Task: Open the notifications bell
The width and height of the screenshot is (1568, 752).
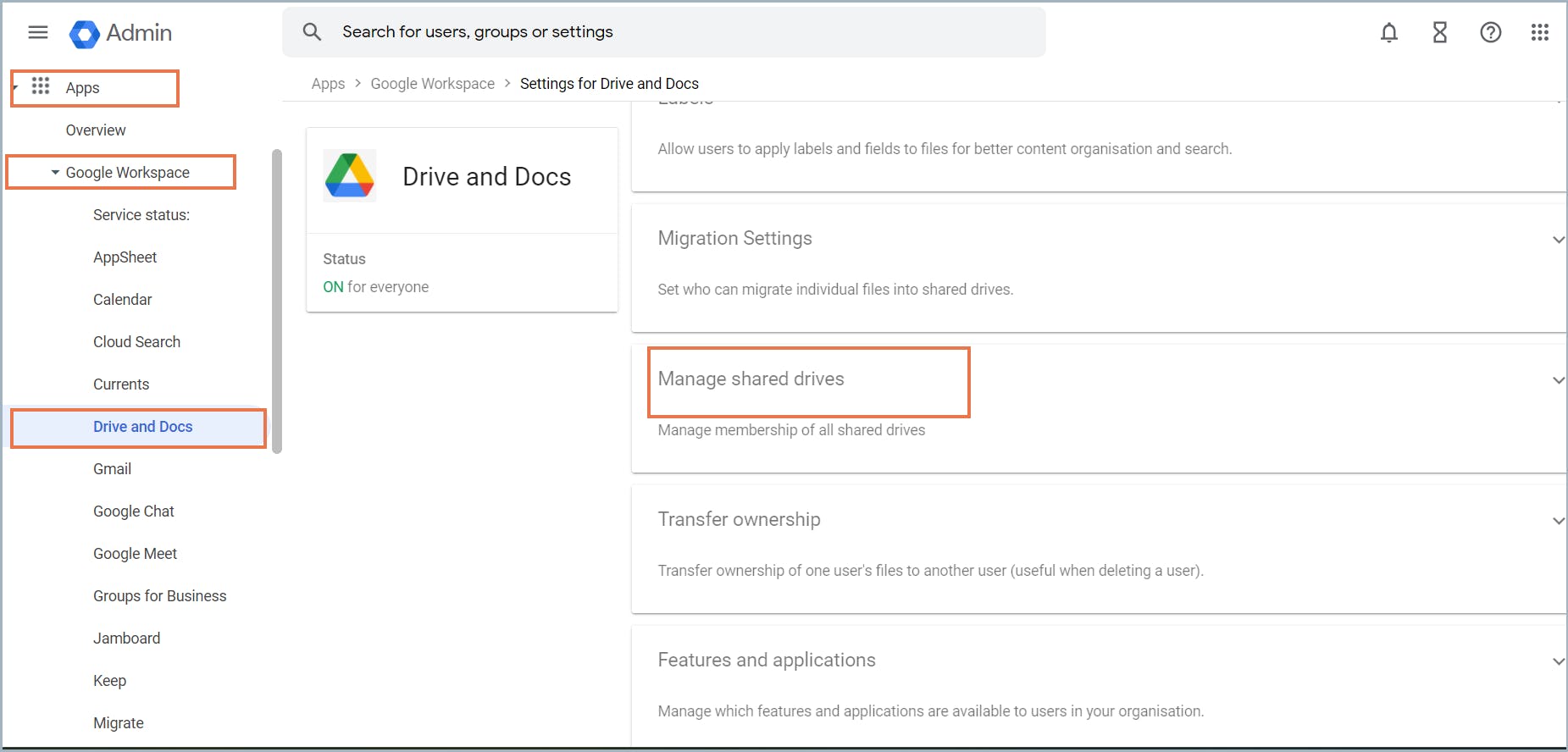Action: pyautogui.click(x=1389, y=32)
